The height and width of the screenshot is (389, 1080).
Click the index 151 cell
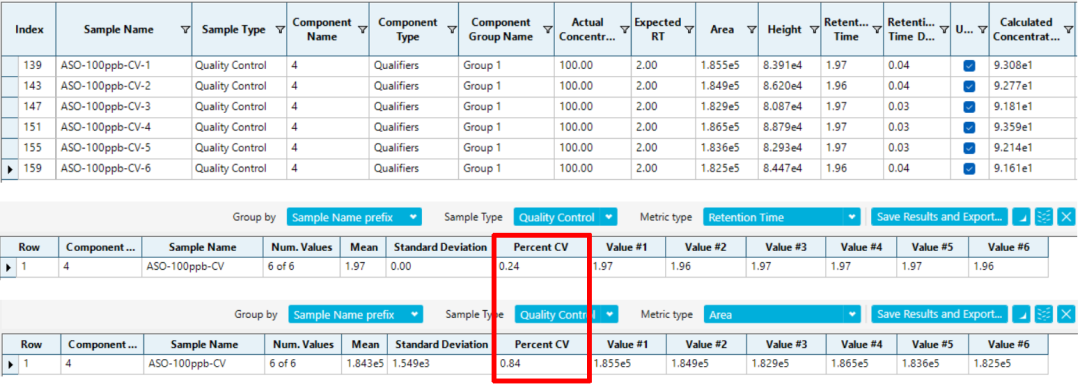[37, 127]
